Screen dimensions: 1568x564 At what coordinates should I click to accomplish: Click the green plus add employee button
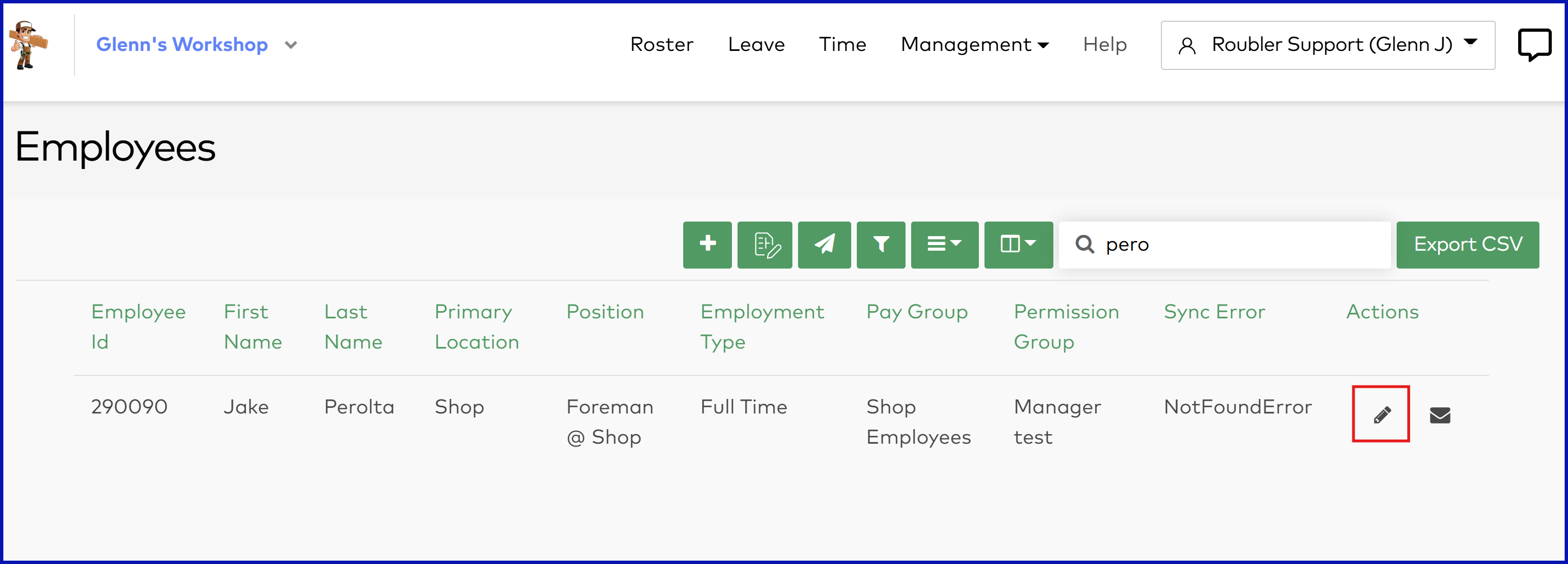(707, 245)
